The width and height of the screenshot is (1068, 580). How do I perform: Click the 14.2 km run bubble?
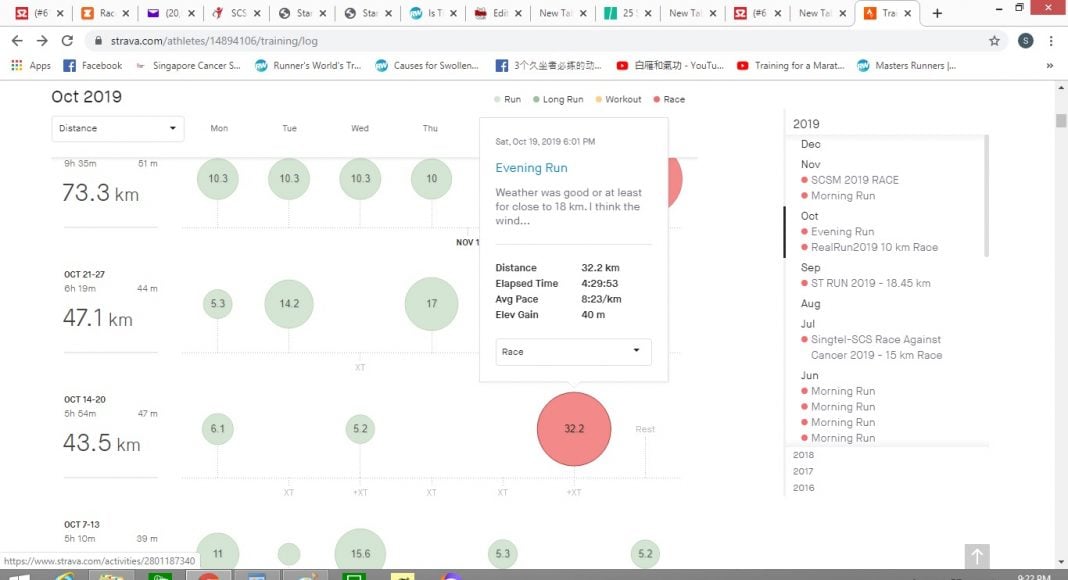(x=289, y=304)
